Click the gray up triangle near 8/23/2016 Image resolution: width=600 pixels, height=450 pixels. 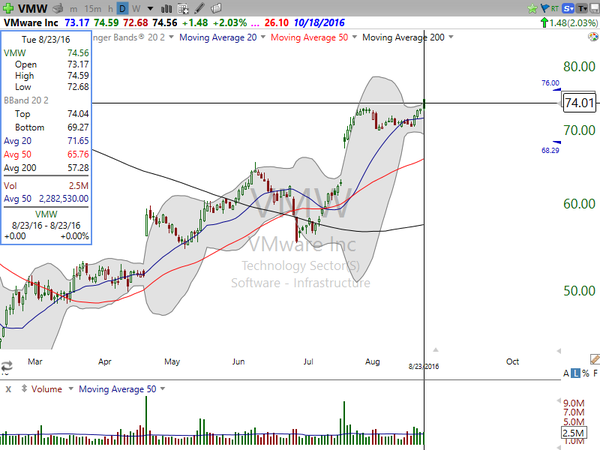[x=435, y=350]
